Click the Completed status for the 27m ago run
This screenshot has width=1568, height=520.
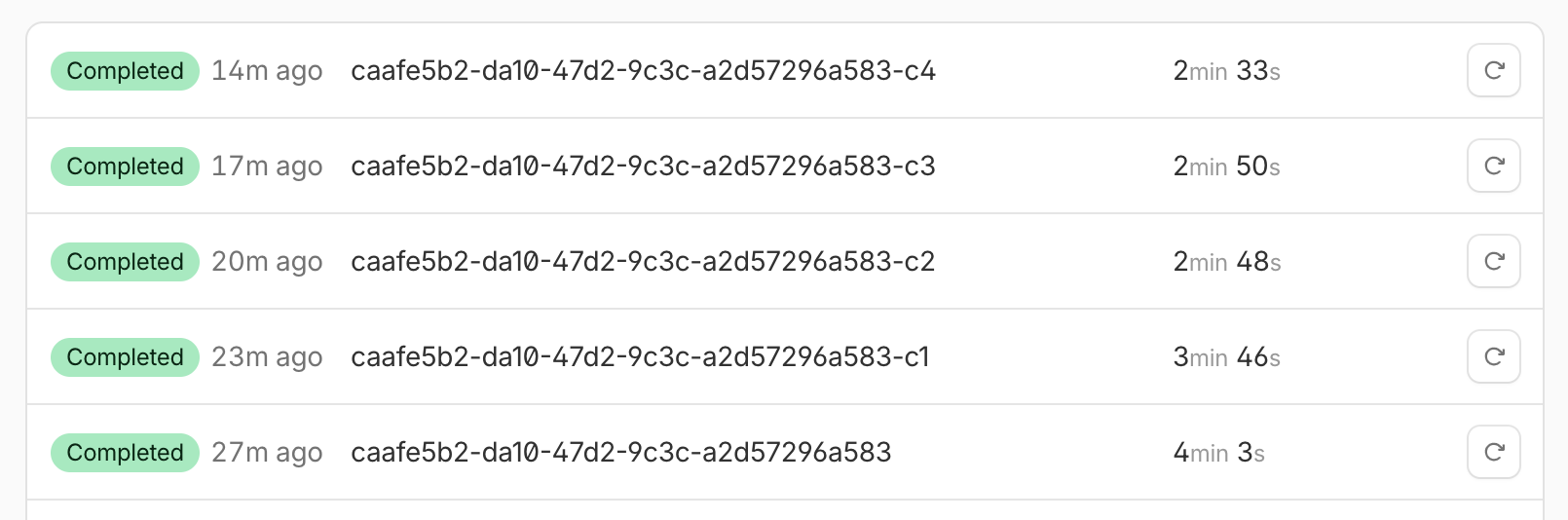click(125, 453)
